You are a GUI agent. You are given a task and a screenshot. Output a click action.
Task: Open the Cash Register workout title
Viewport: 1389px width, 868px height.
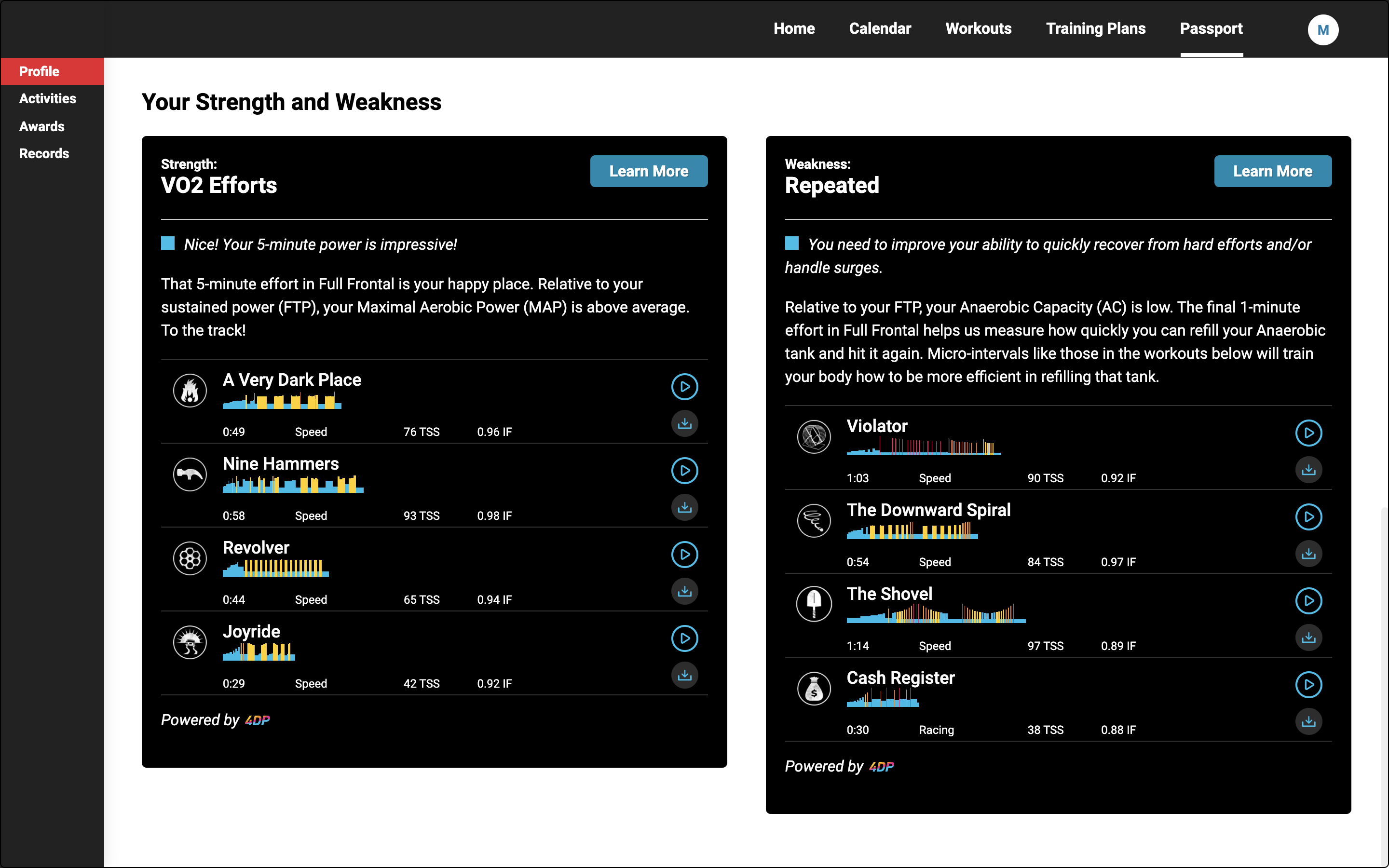coord(900,678)
